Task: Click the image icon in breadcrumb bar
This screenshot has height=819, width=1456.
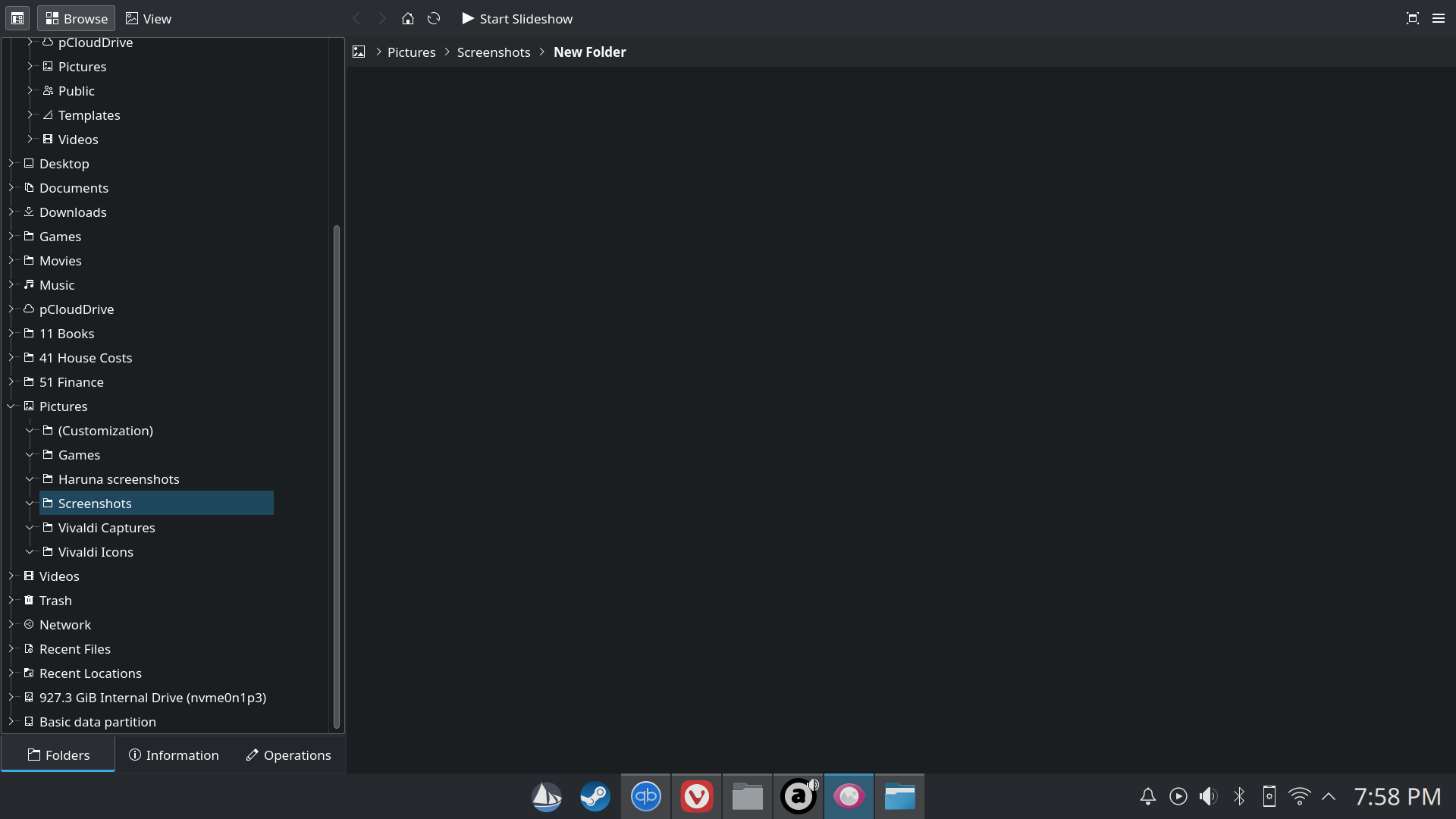Action: [359, 52]
